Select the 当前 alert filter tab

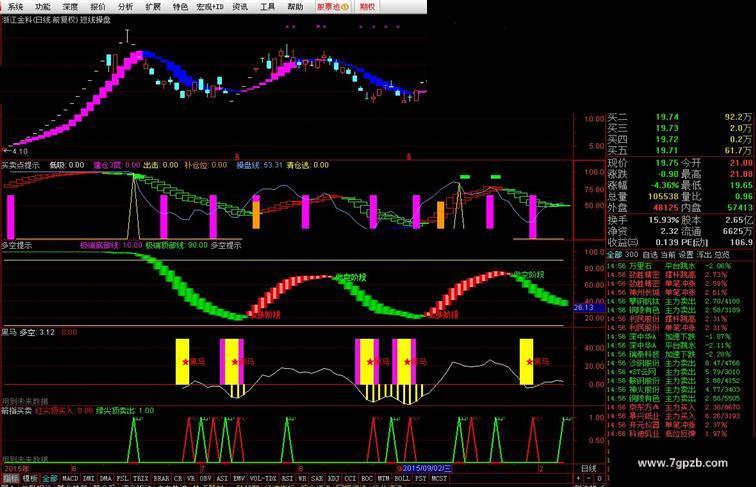point(668,255)
